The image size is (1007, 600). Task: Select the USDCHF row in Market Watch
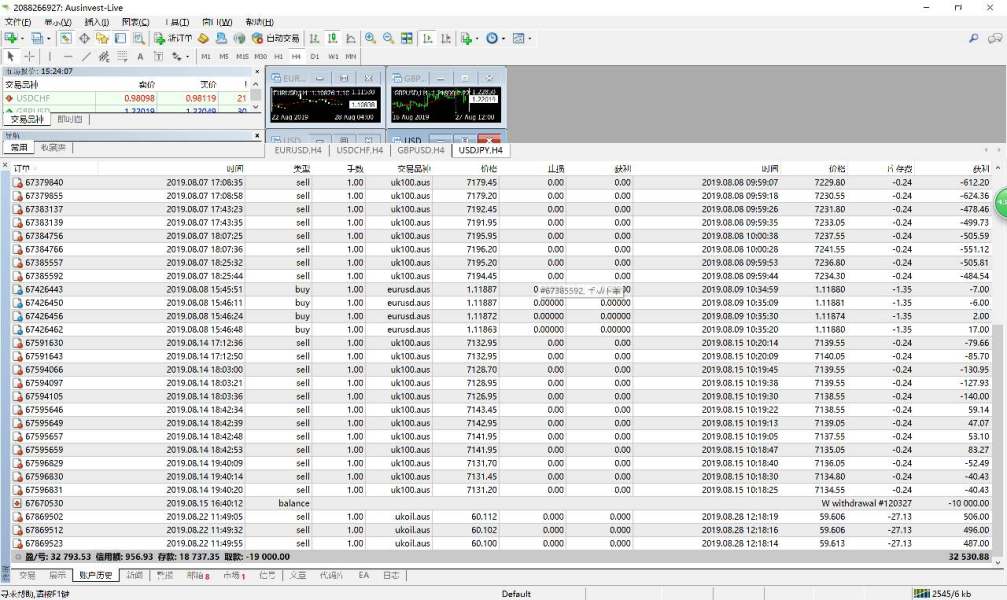coord(32,99)
